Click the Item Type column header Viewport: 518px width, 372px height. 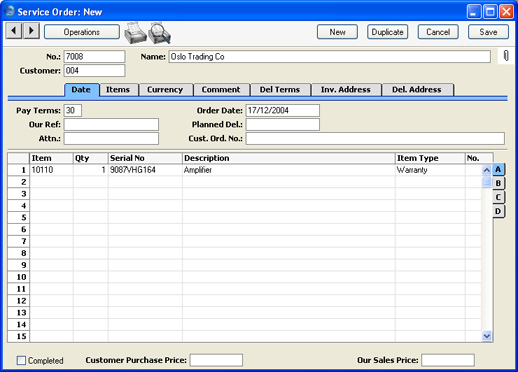coord(430,158)
